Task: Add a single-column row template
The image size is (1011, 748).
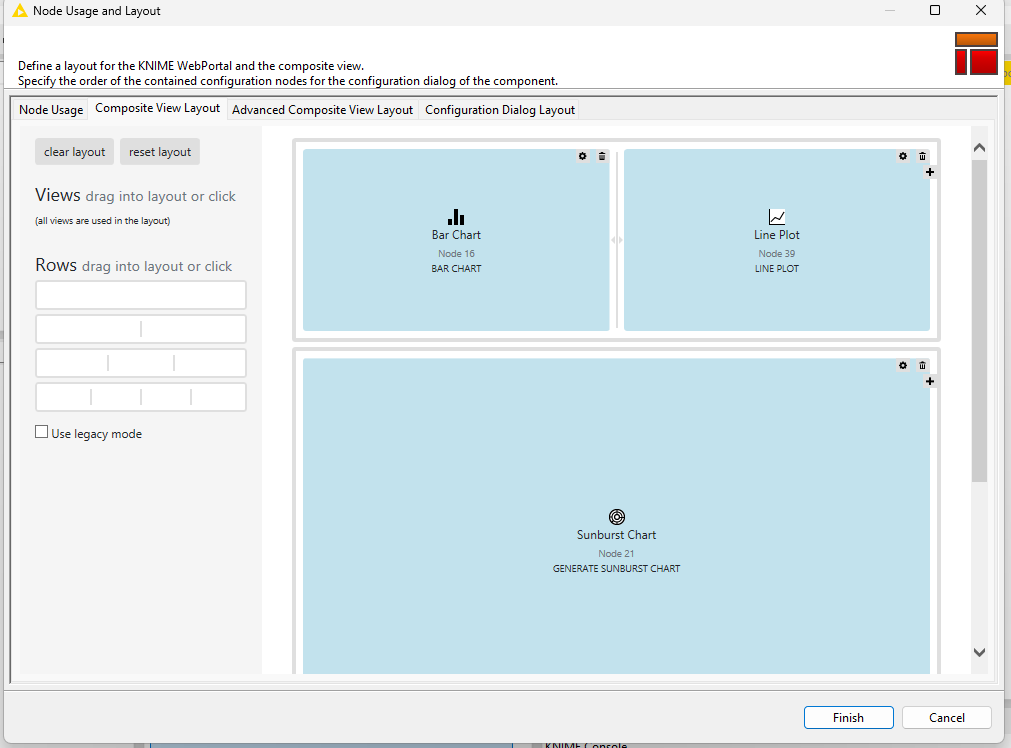Action: pyautogui.click(x=141, y=295)
